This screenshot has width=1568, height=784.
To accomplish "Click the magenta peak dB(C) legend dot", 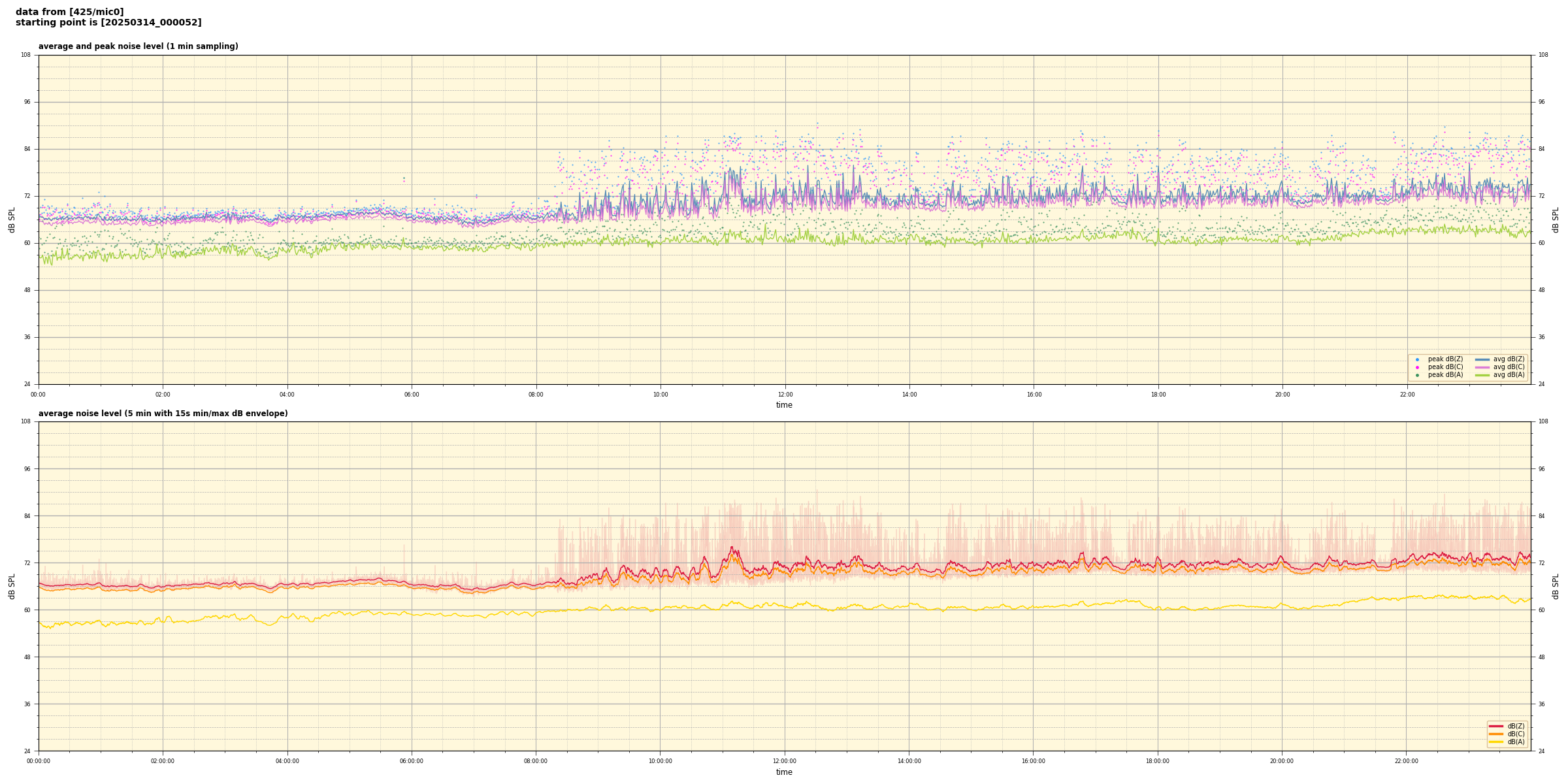I will click(1417, 367).
